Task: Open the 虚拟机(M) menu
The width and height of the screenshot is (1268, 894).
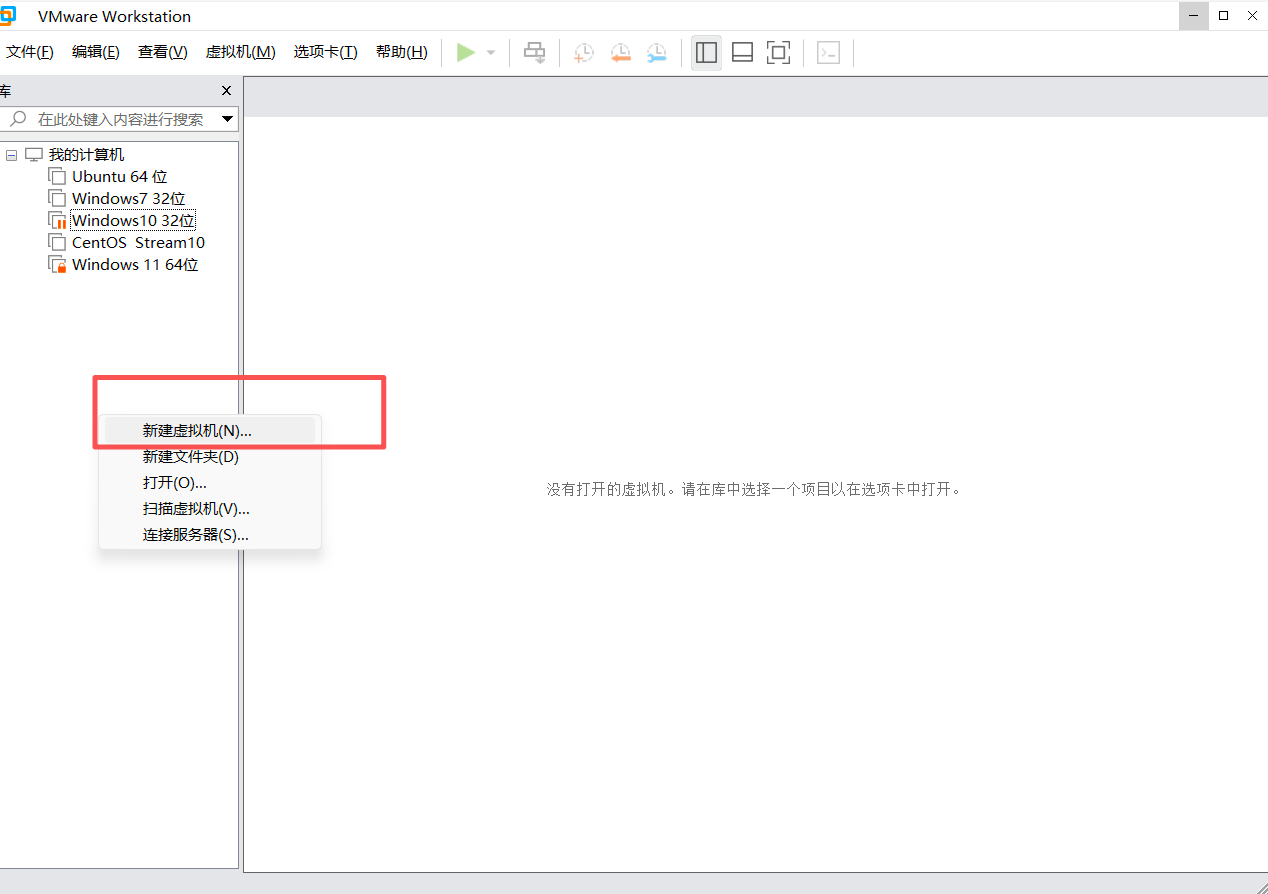Action: pyautogui.click(x=240, y=53)
